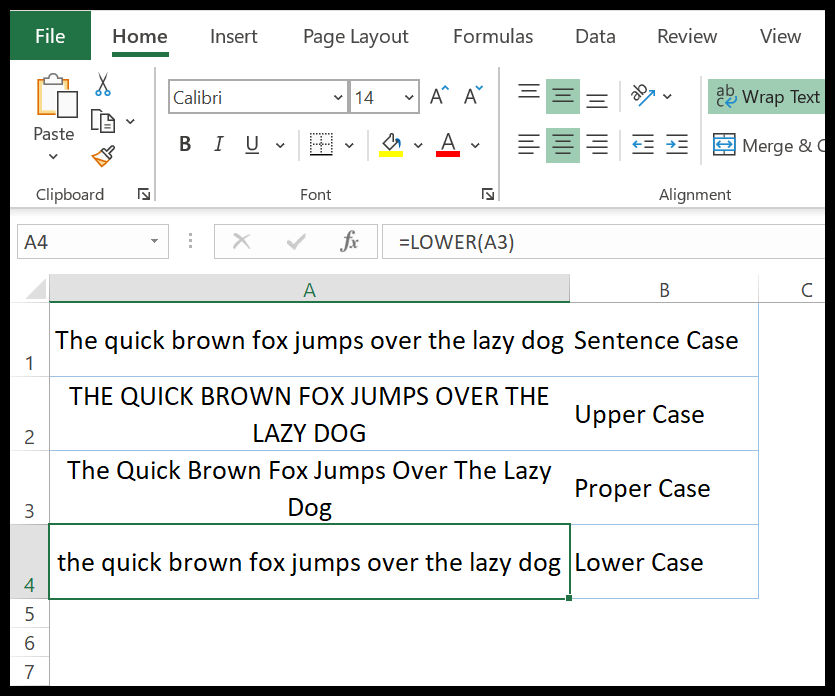The height and width of the screenshot is (696, 835).
Task: Select the Cut (scissors) icon
Action: tap(101, 84)
